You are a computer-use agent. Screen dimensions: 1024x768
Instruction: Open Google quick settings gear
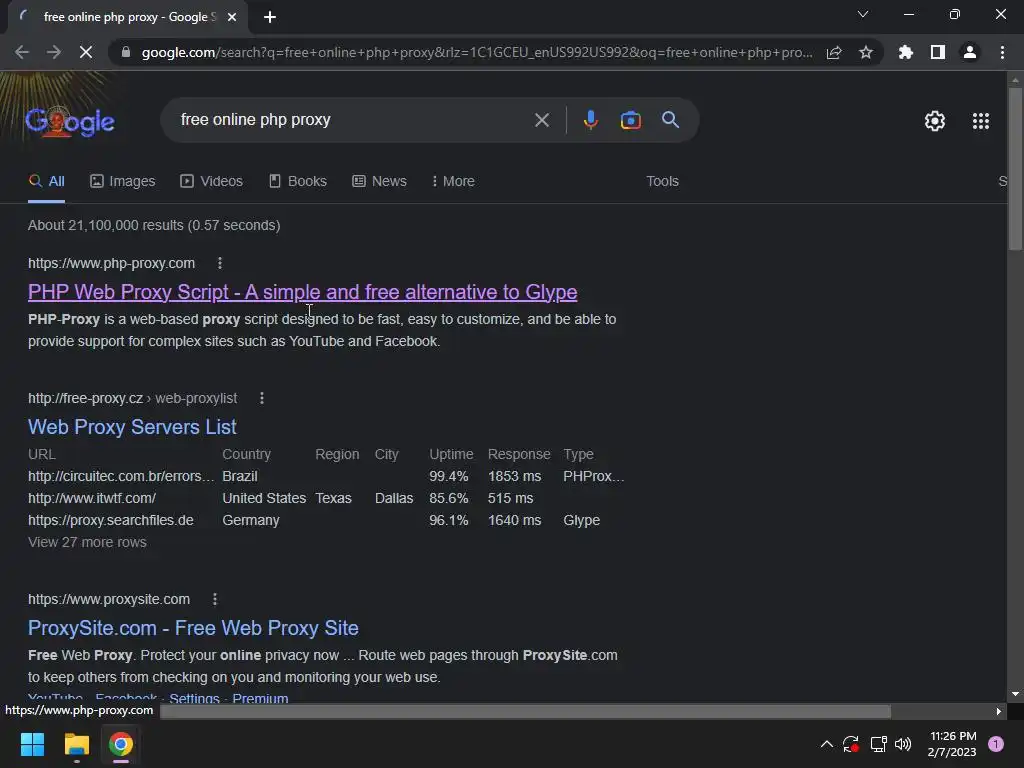(935, 121)
